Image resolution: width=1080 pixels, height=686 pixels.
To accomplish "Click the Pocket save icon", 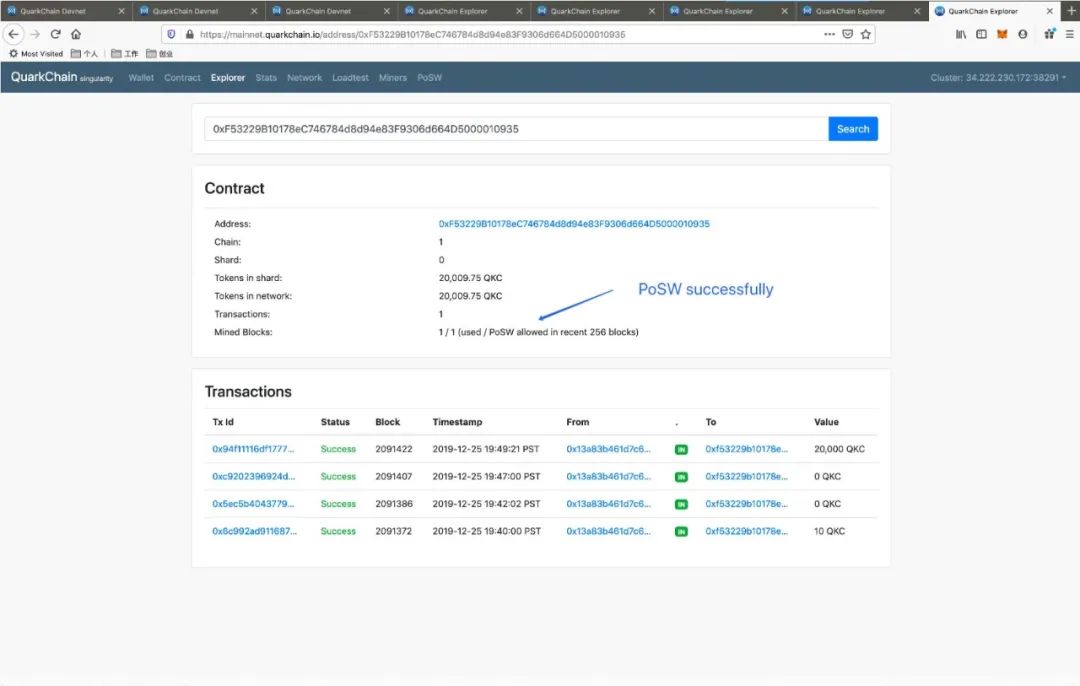I will point(848,34).
